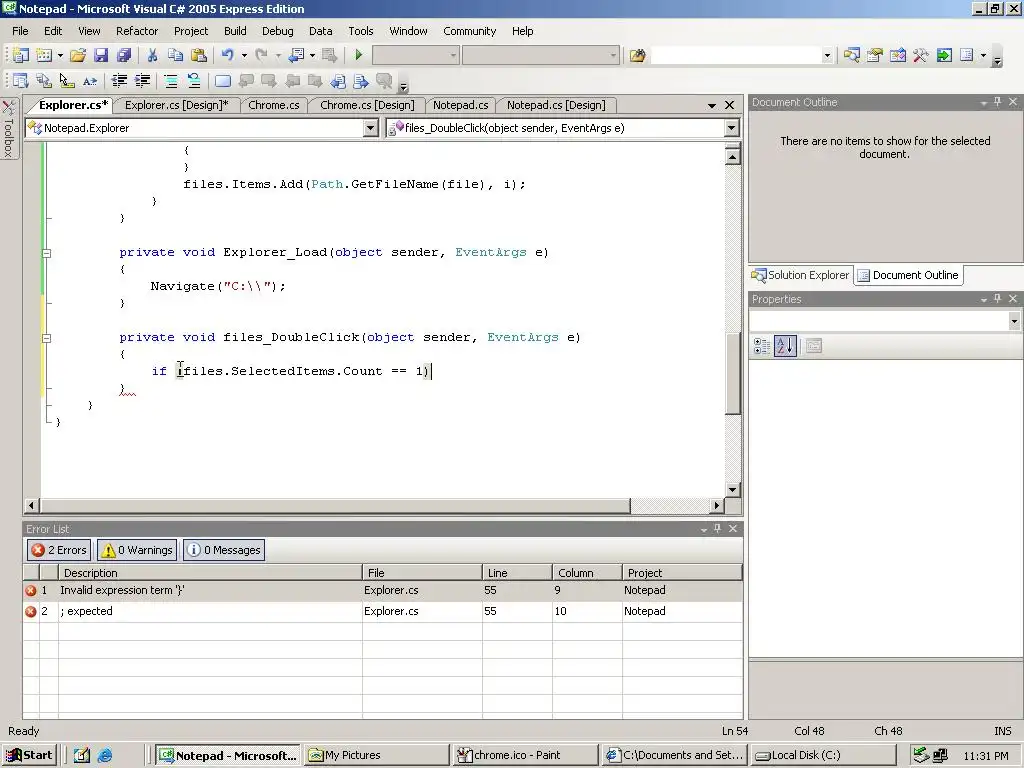Toggle the 0 Messages filter button
1024x768 pixels.
click(x=224, y=550)
